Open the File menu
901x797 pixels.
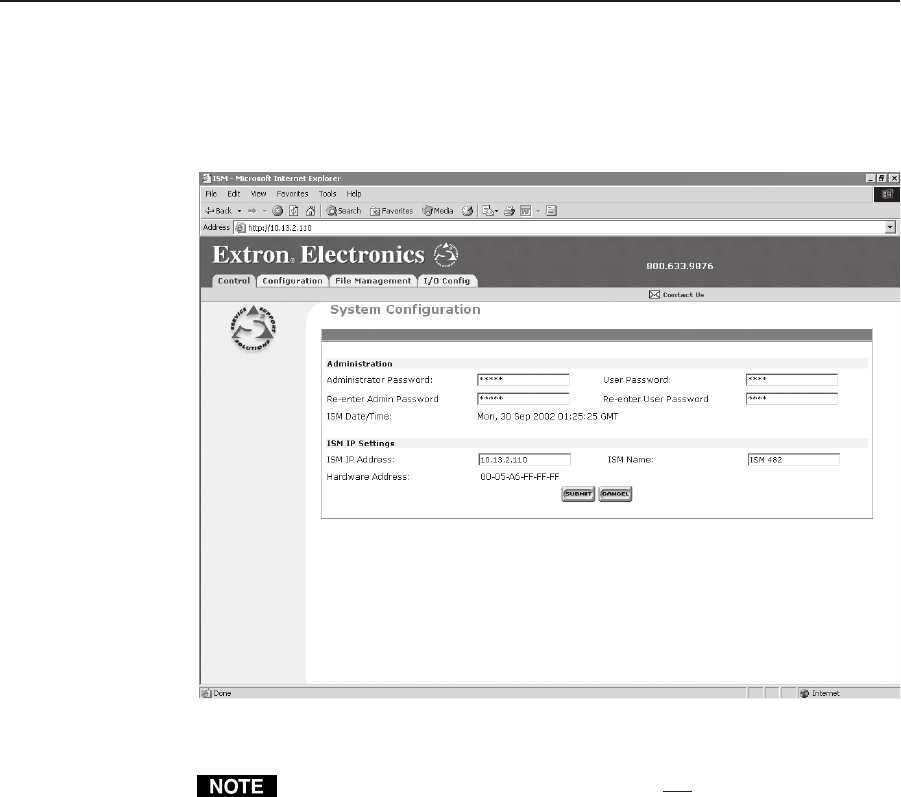pyautogui.click(x=211, y=194)
